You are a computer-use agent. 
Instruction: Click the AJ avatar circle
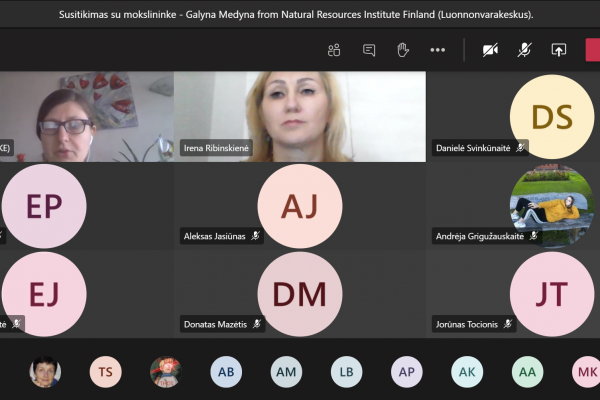(300, 206)
